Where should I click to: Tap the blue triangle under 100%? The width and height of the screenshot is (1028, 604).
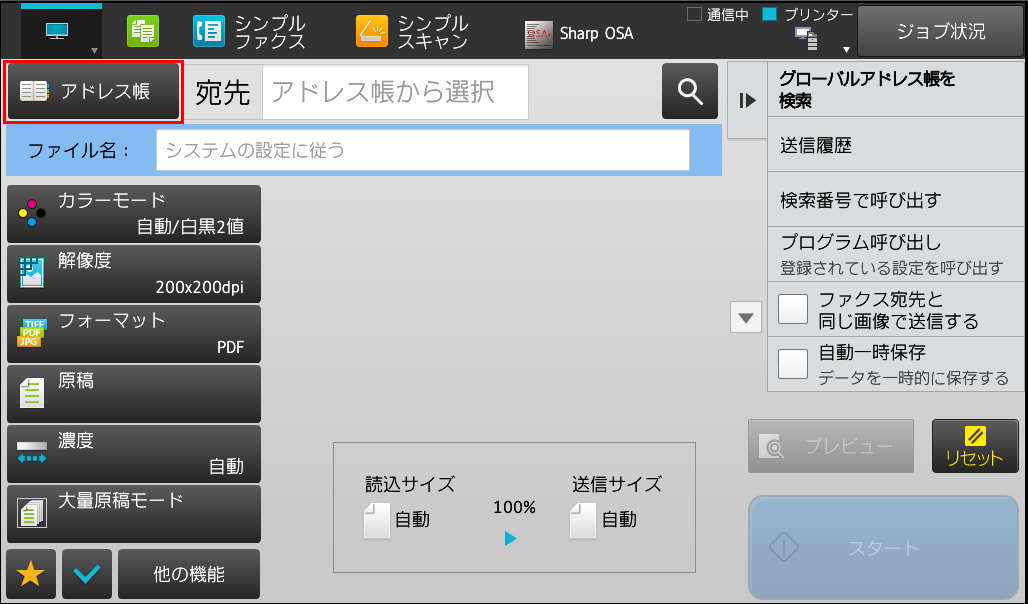511,538
